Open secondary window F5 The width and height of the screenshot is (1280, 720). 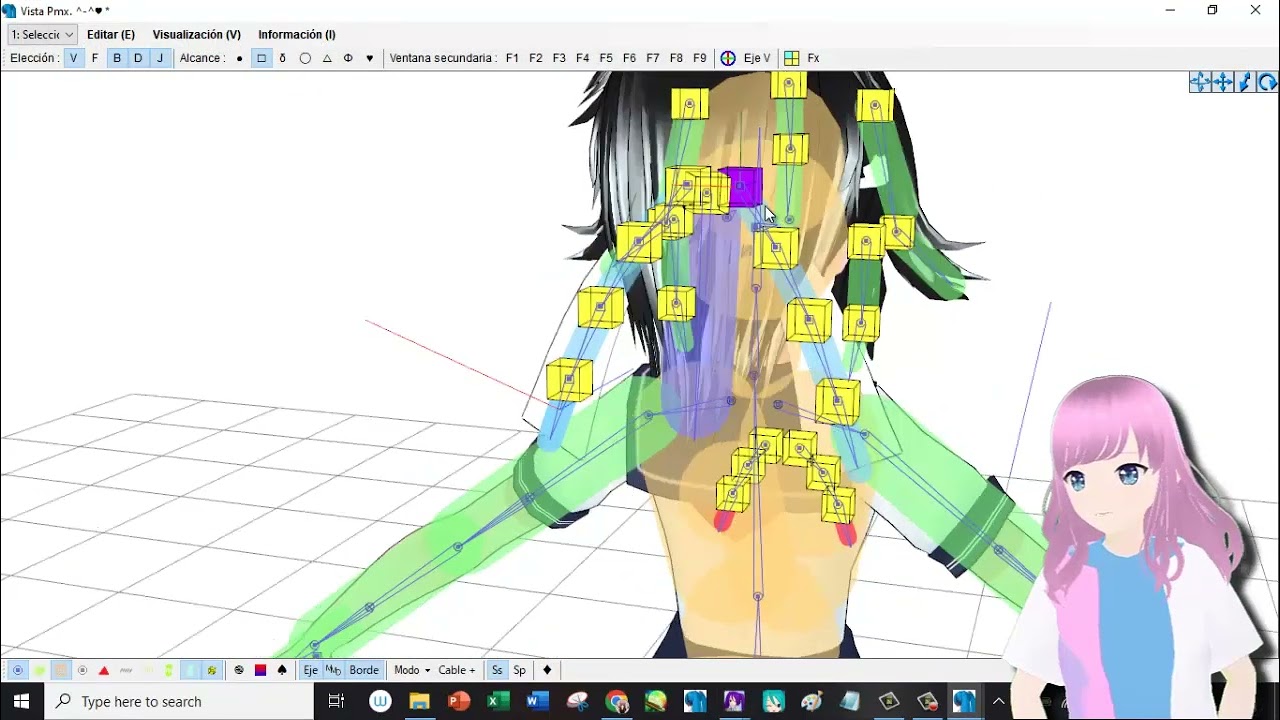point(606,58)
